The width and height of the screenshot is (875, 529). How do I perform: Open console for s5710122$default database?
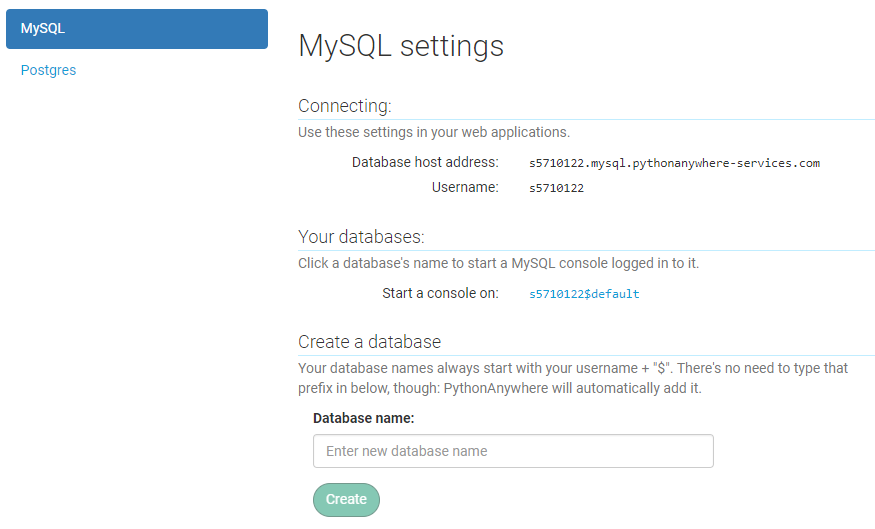pyautogui.click(x=584, y=294)
